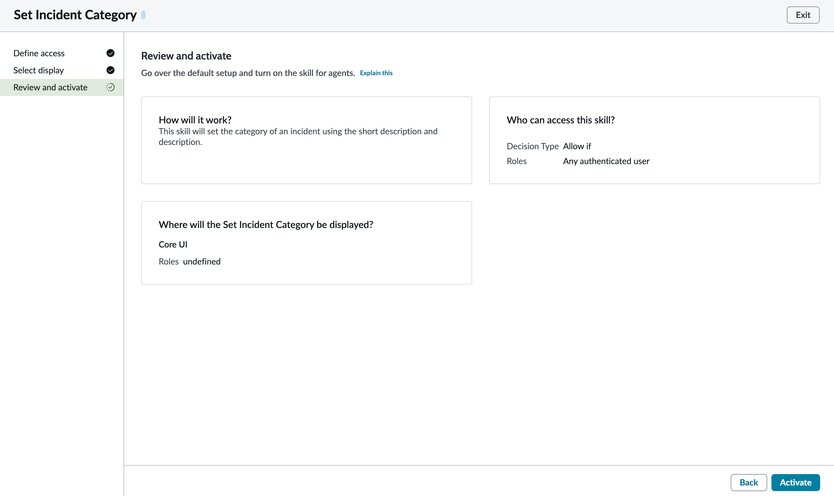Click the in-progress icon beside Review and activate
Image resolution: width=834 pixels, height=496 pixels.
(110, 87)
